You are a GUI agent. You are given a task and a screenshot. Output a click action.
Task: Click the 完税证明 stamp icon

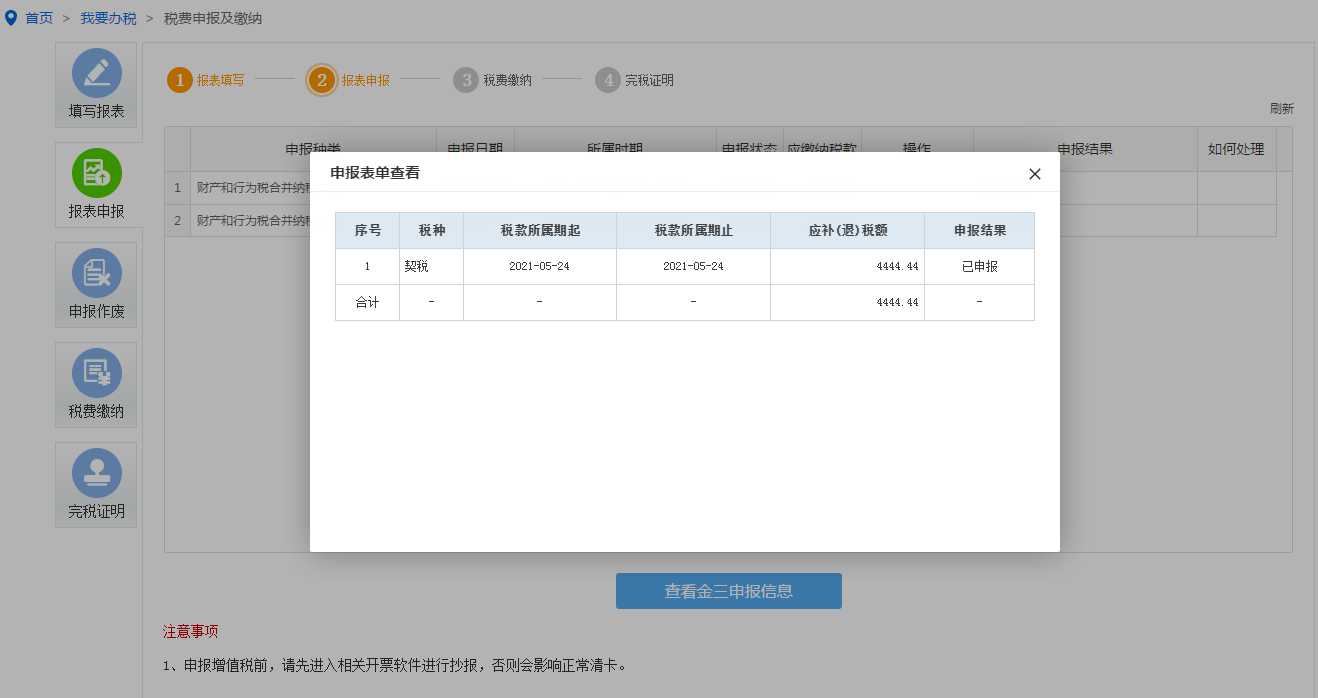[97, 473]
